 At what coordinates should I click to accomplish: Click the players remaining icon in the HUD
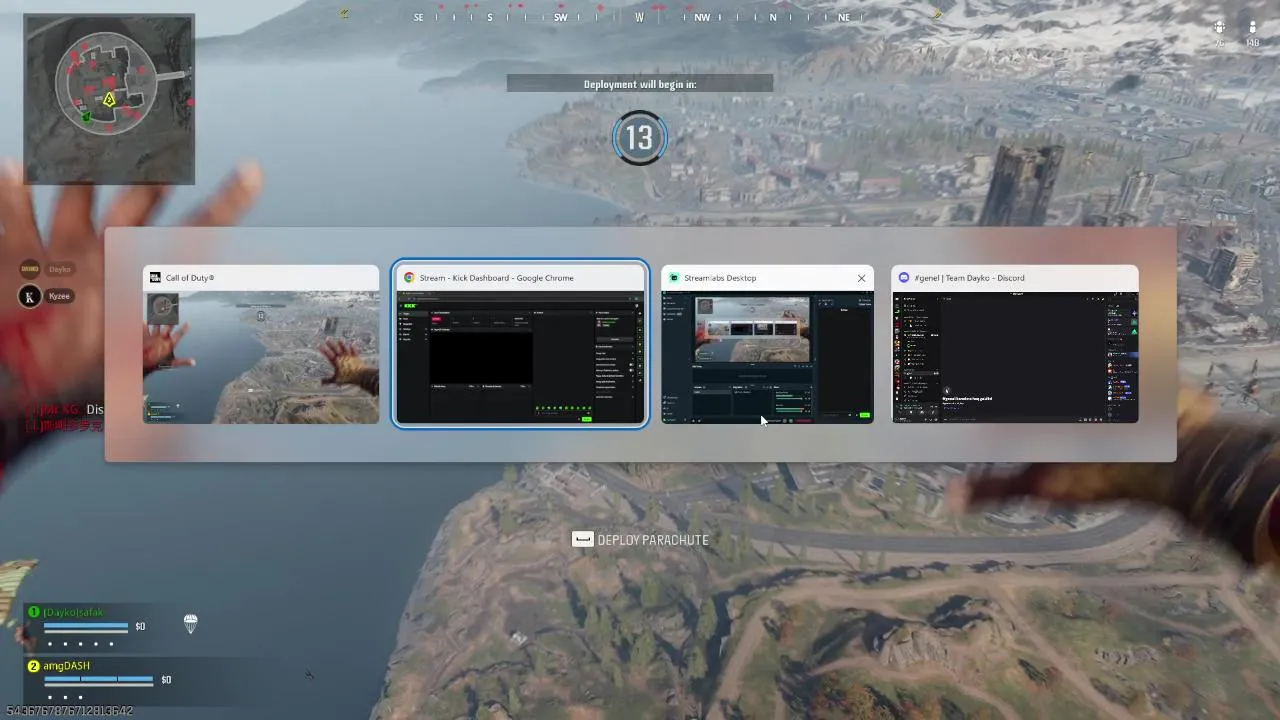click(1252, 27)
